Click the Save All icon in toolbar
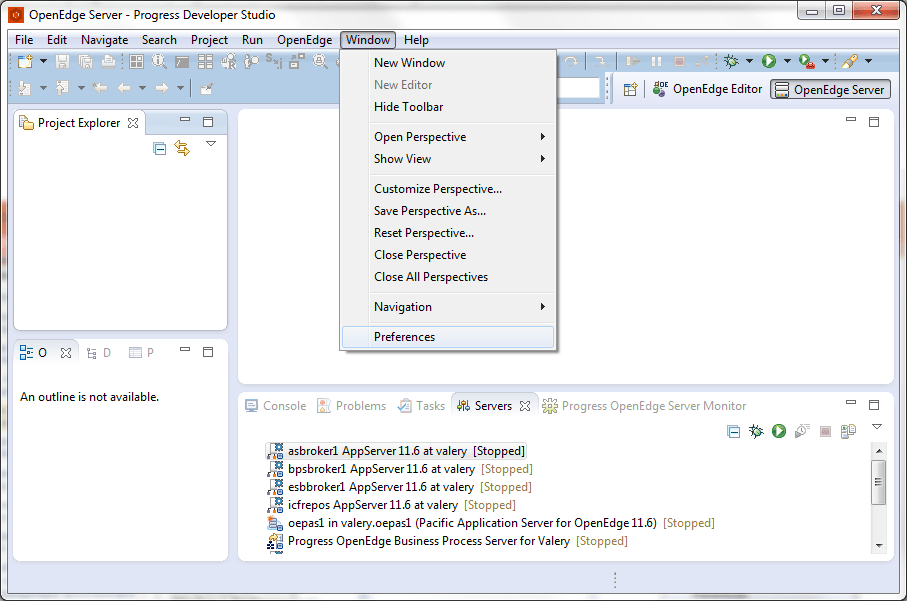907x601 pixels. [x=86, y=61]
